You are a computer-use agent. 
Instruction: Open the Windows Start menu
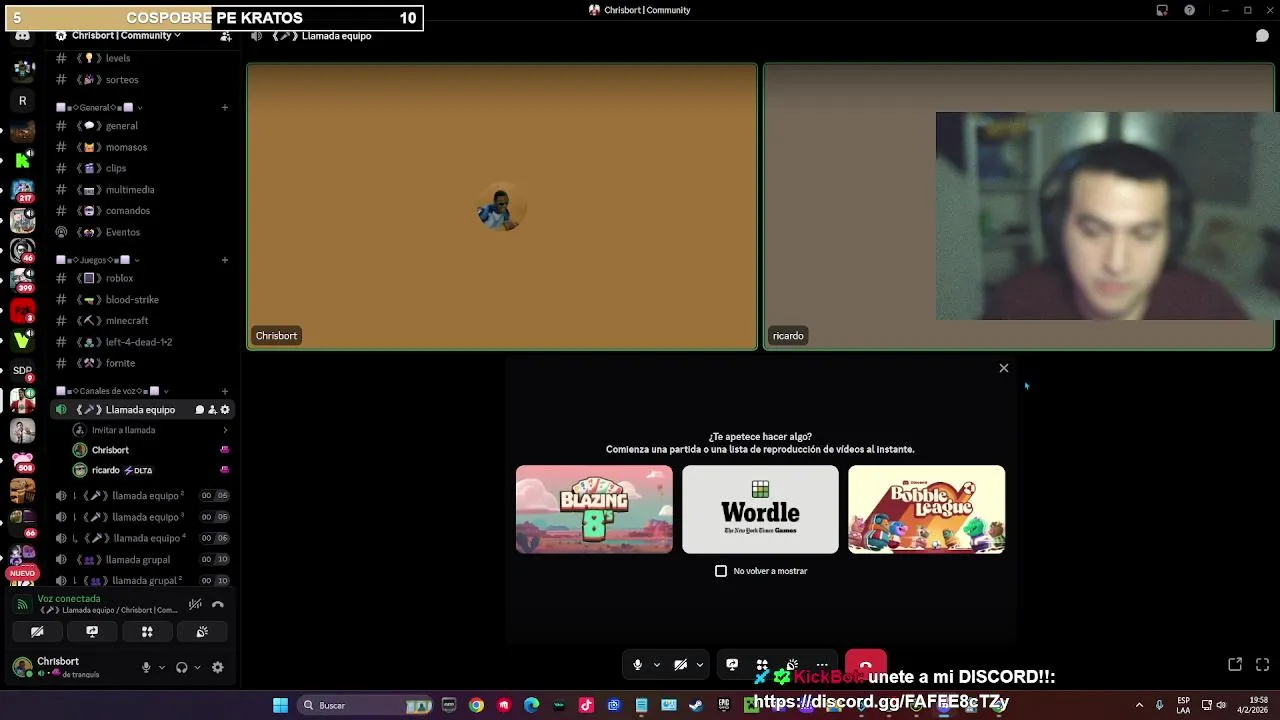tap(281, 705)
